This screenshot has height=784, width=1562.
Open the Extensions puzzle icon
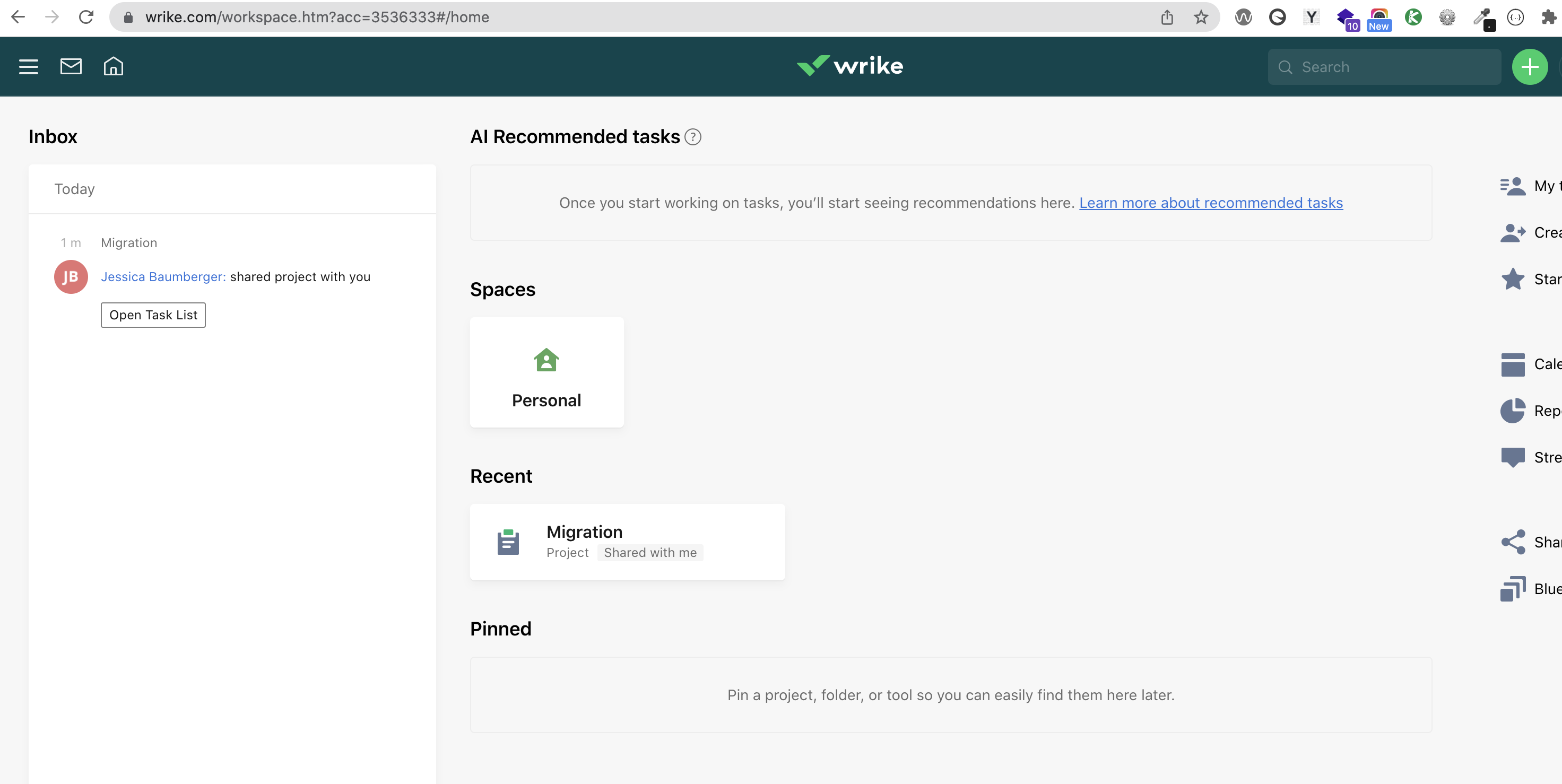point(1549,17)
